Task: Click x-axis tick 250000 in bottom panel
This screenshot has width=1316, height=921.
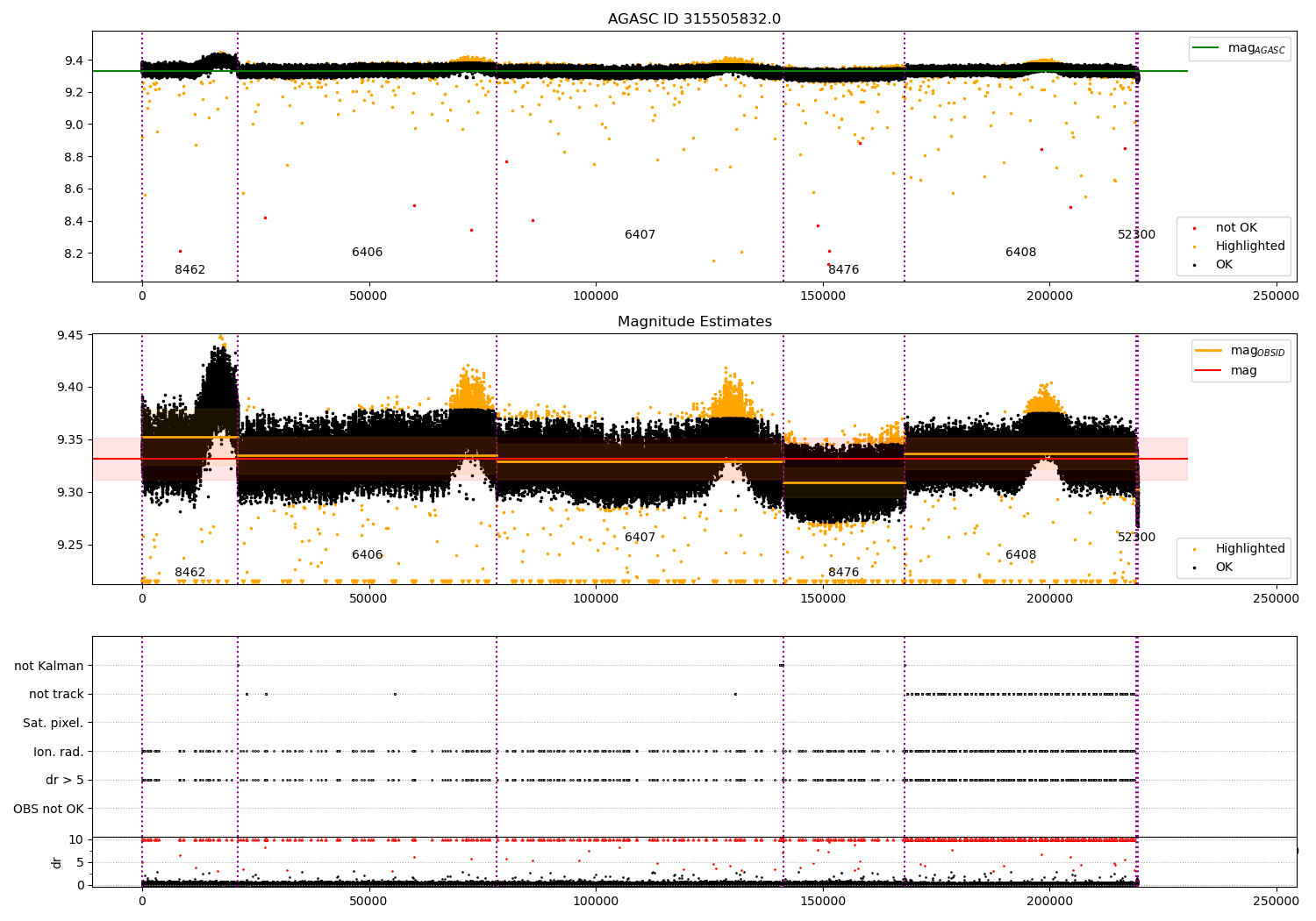Action: [x=1276, y=901]
